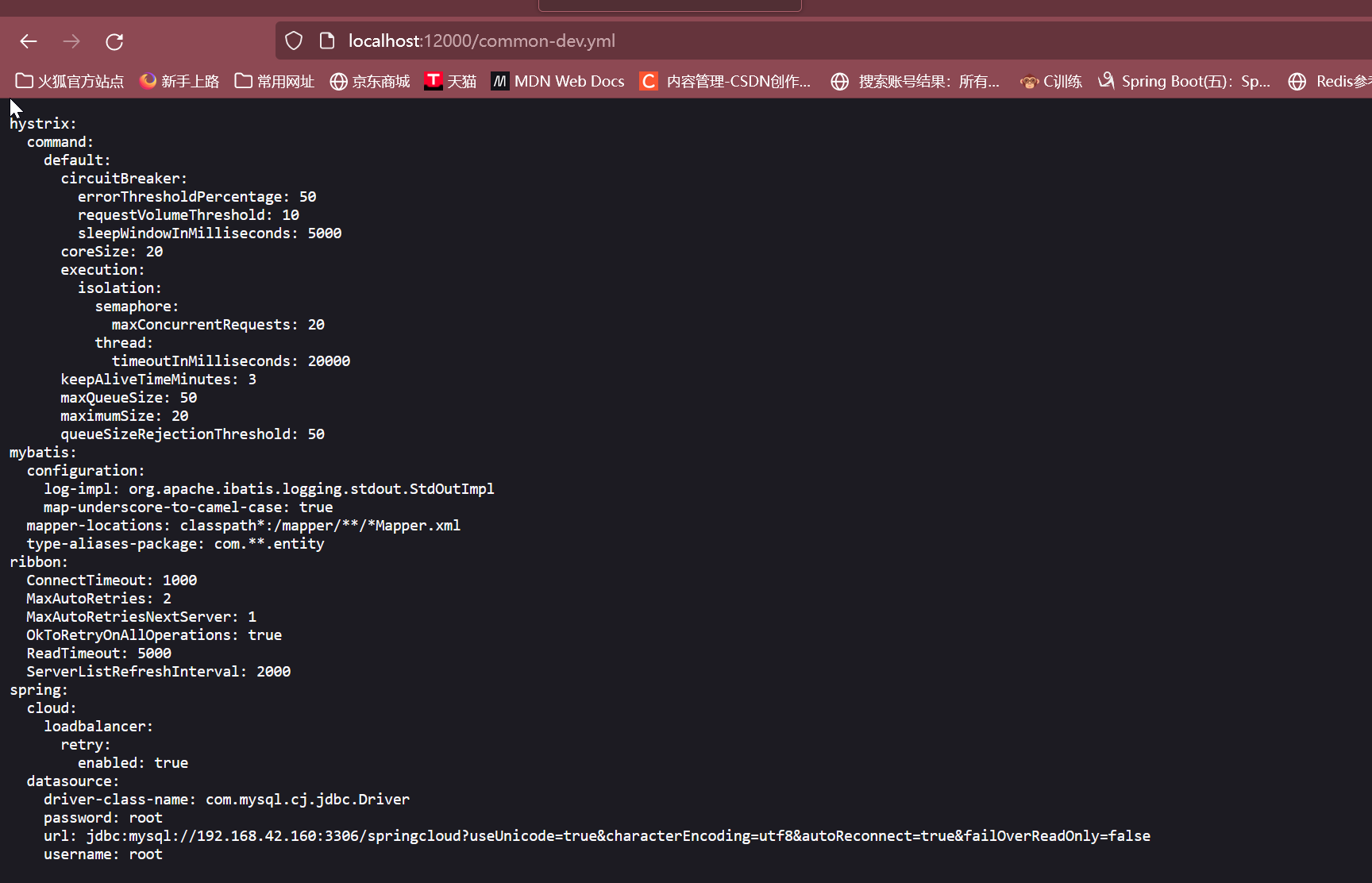
Task: Click the 'queueSizeRejectionThreshold: 50' line
Action: click(x=193, y=434)
